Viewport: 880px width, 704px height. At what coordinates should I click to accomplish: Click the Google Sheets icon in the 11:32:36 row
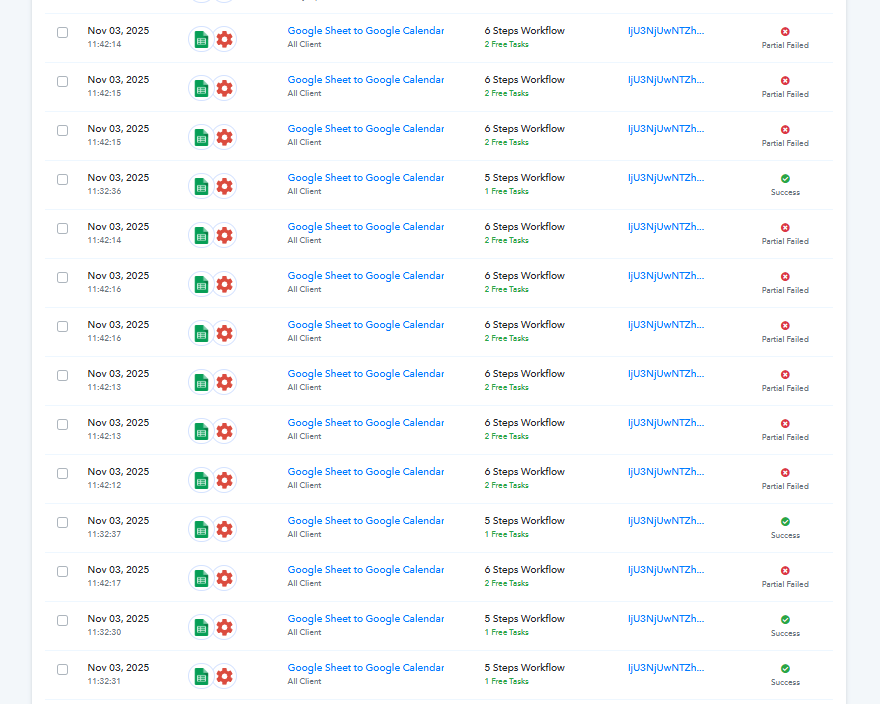pyautogui.click(x=201, y=186)
